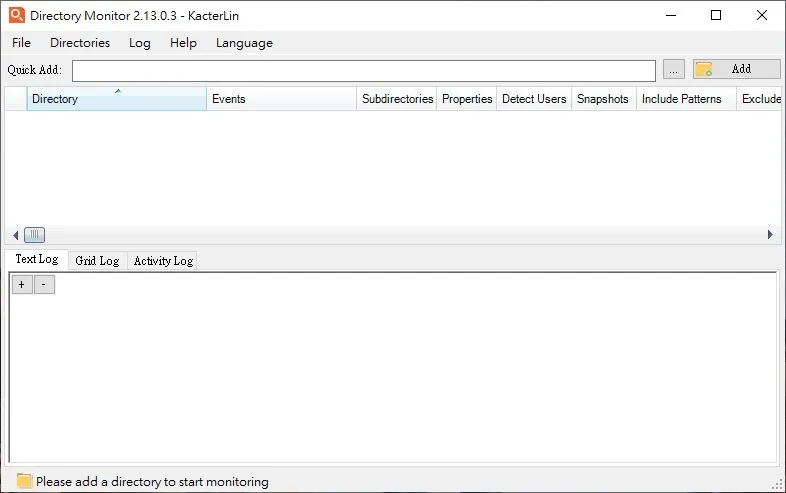Focus the Quick Add path input field
This screenshot has height=493, width=786.
pos(363,71)
